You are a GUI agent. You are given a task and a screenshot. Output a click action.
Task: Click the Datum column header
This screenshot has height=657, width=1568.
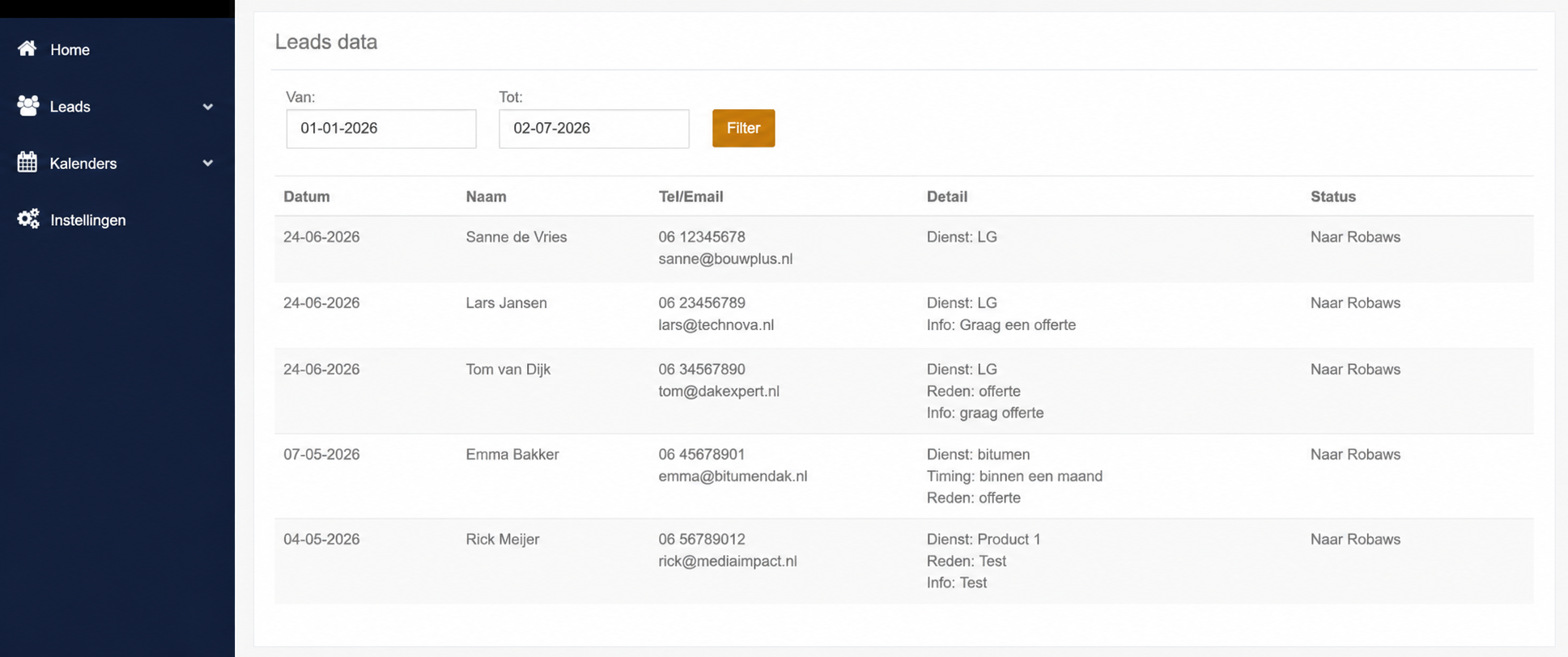point(307,197)
